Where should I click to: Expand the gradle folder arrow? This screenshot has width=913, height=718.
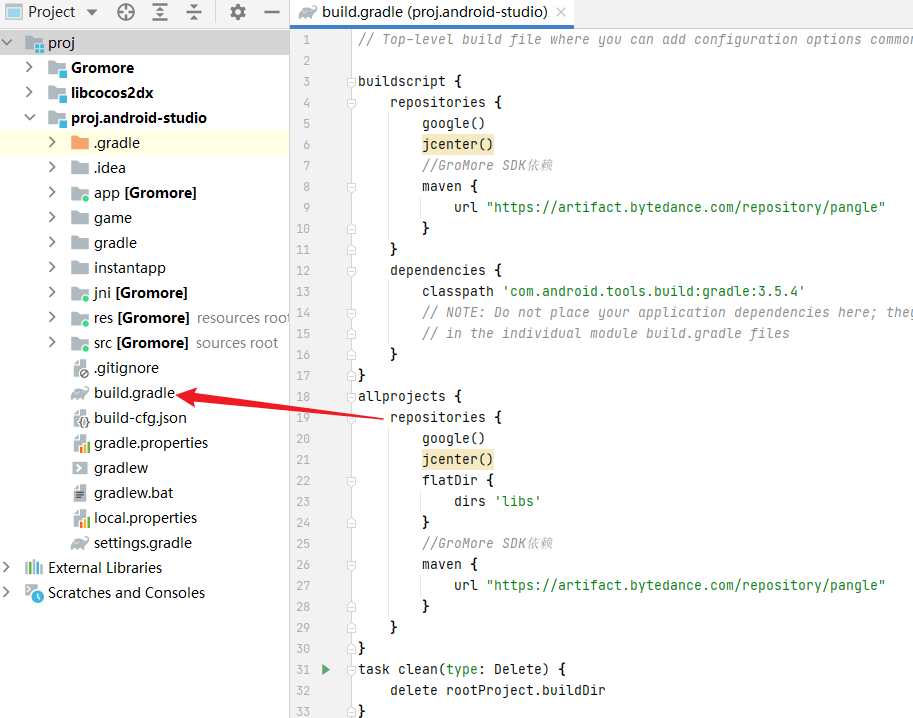coord(52,243)
